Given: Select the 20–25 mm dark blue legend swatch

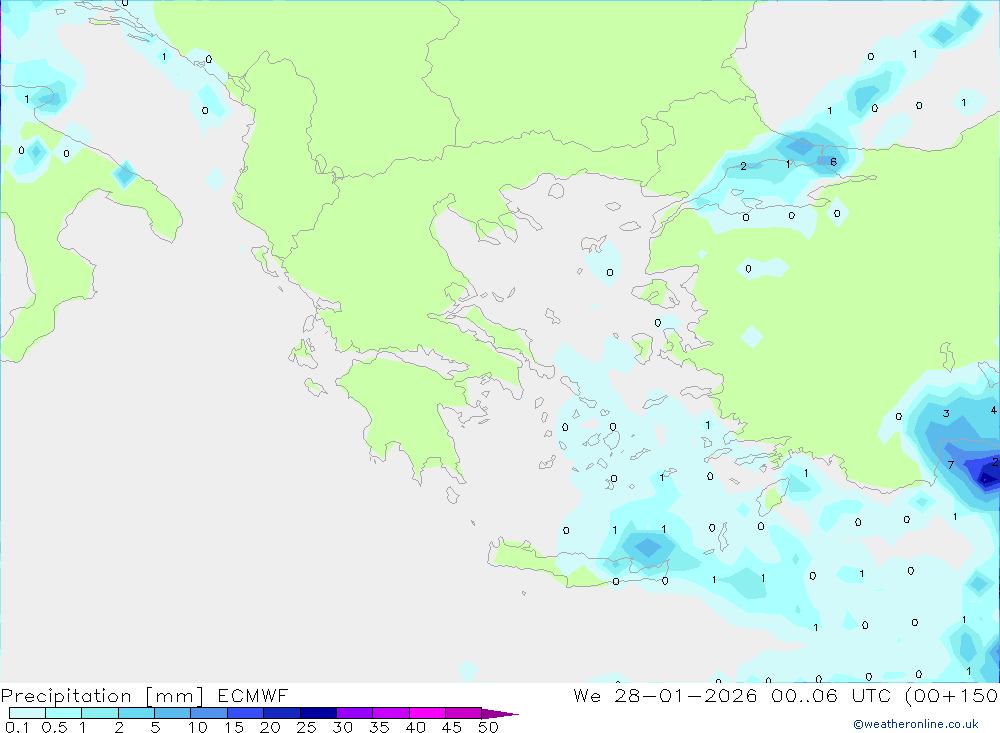Looking at the screenshot, I should coord(281,713).
